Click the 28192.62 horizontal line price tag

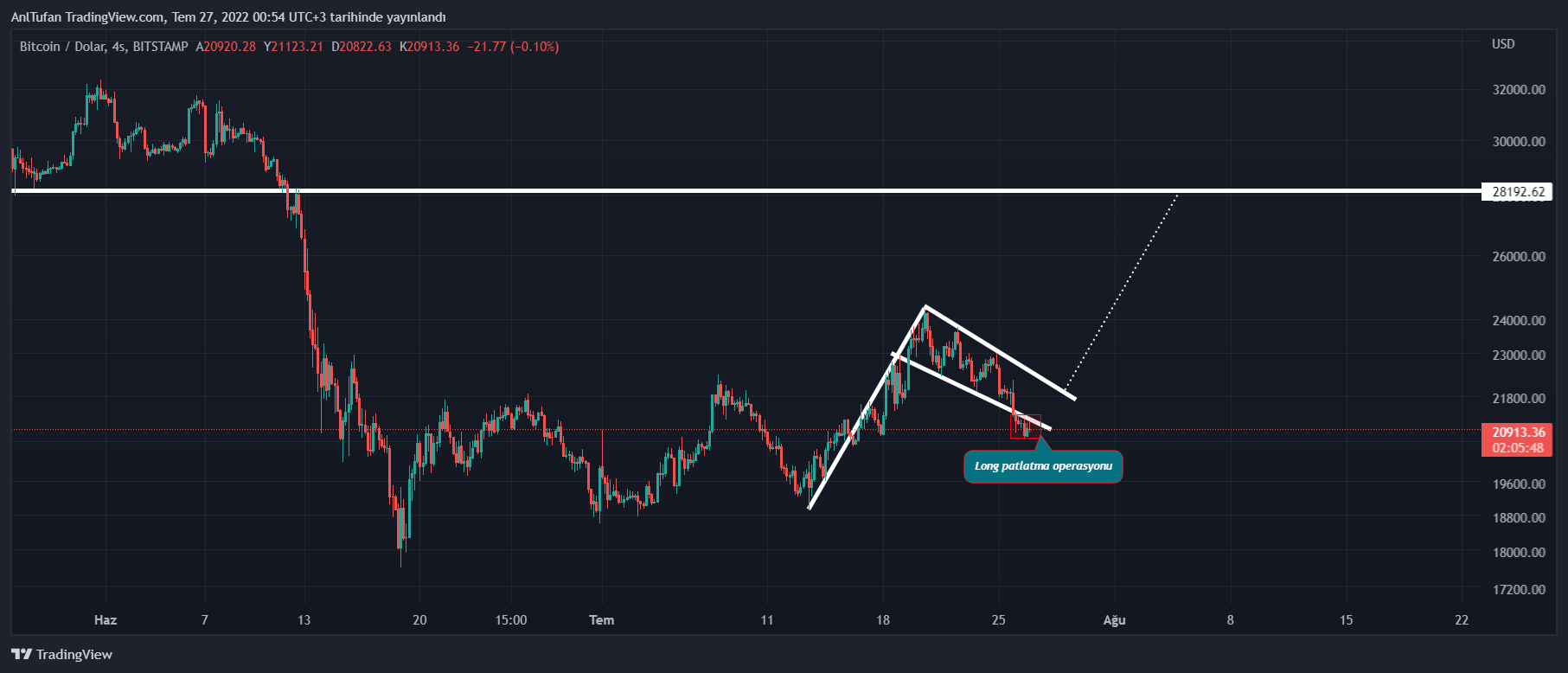[1518, 192]
